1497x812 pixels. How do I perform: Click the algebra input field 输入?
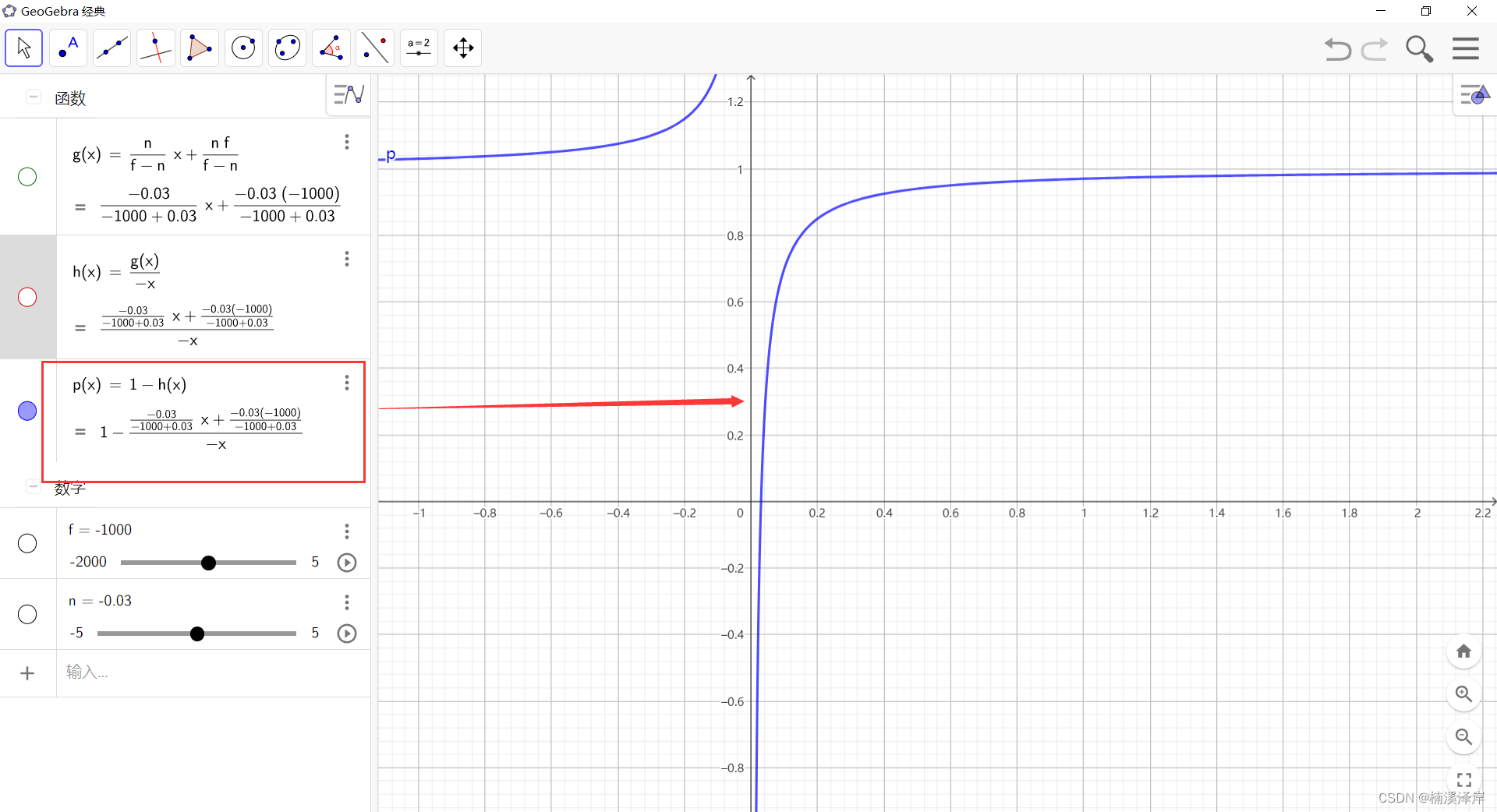(212, 673)
